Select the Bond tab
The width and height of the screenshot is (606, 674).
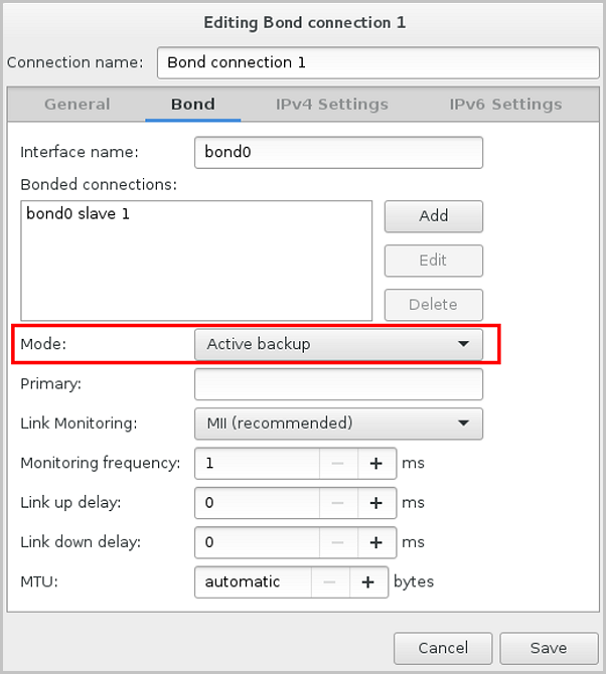193,104
